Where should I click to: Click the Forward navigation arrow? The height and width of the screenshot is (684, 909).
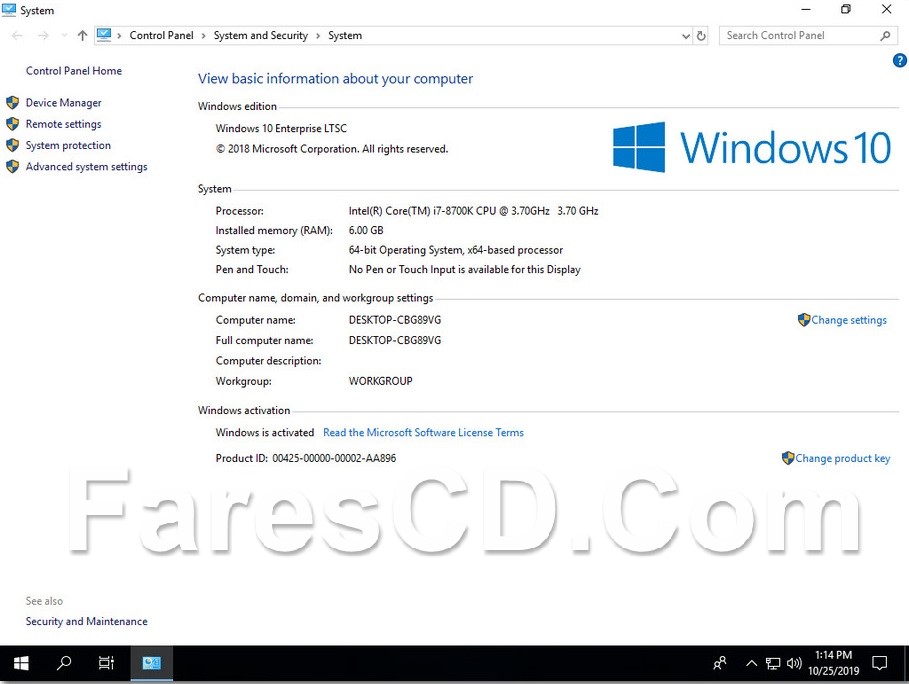pyautogui.click(x=43, y=36)
